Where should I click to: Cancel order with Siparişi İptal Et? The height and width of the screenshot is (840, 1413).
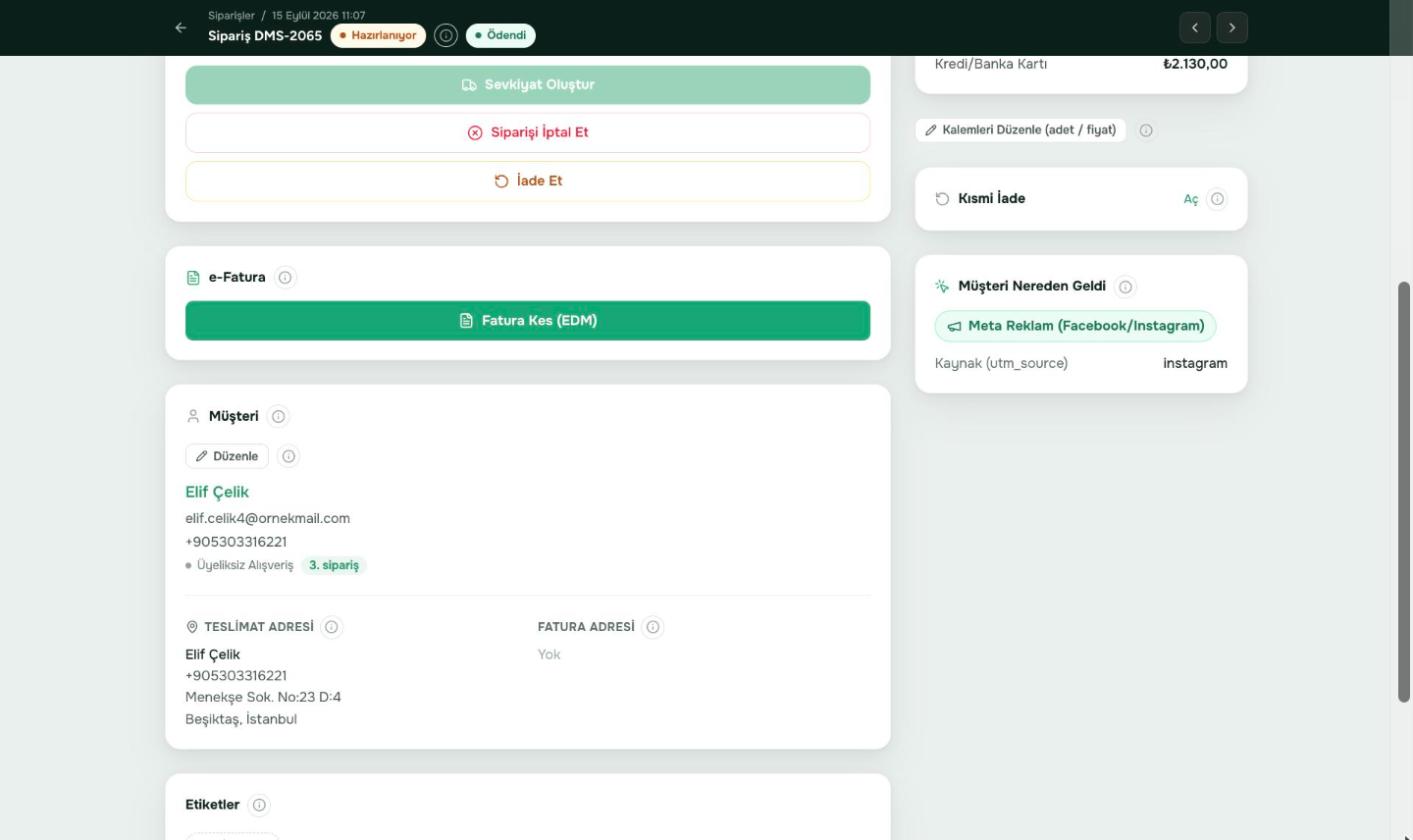click(528, 133)
